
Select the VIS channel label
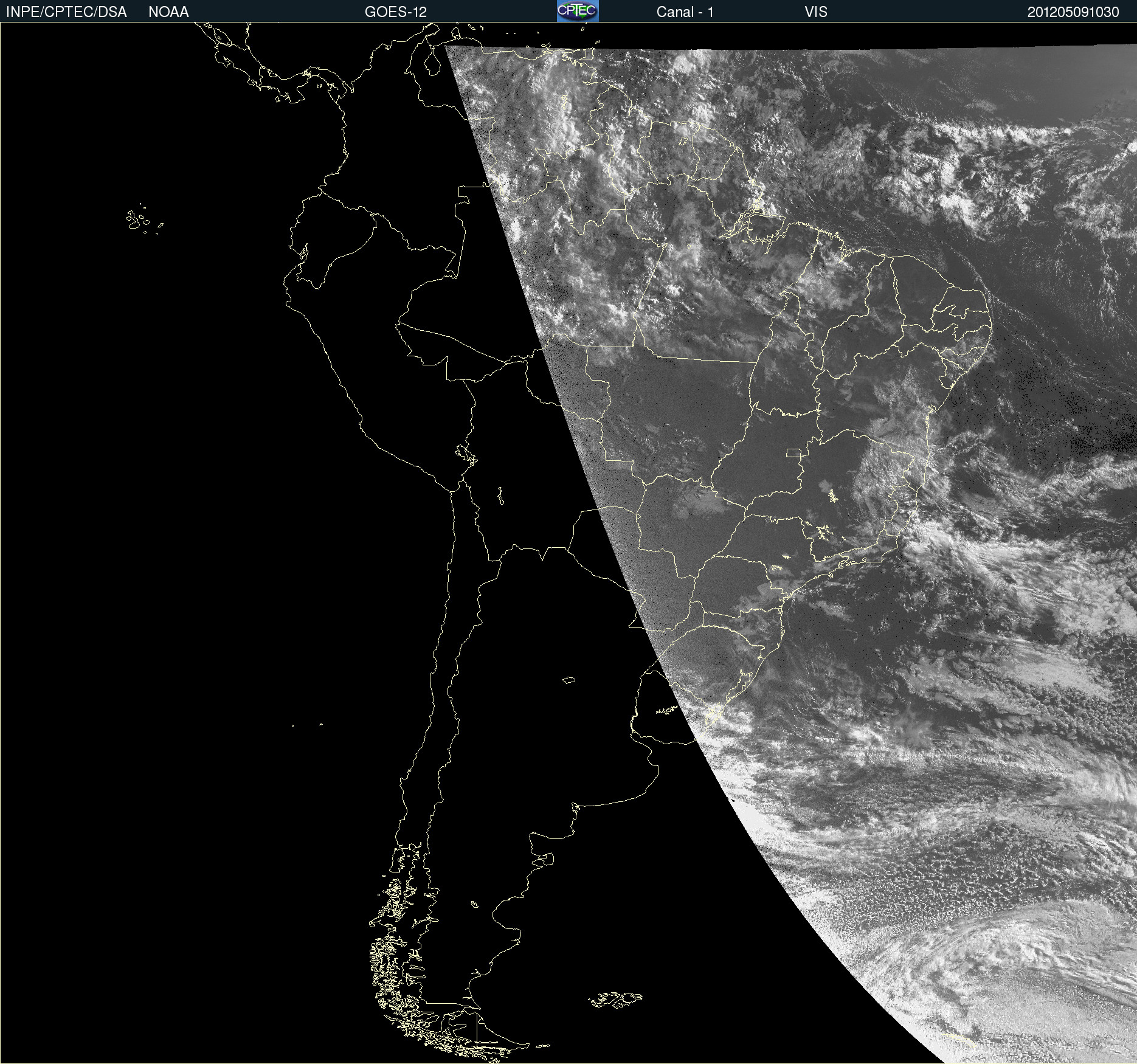coord(816,12)
